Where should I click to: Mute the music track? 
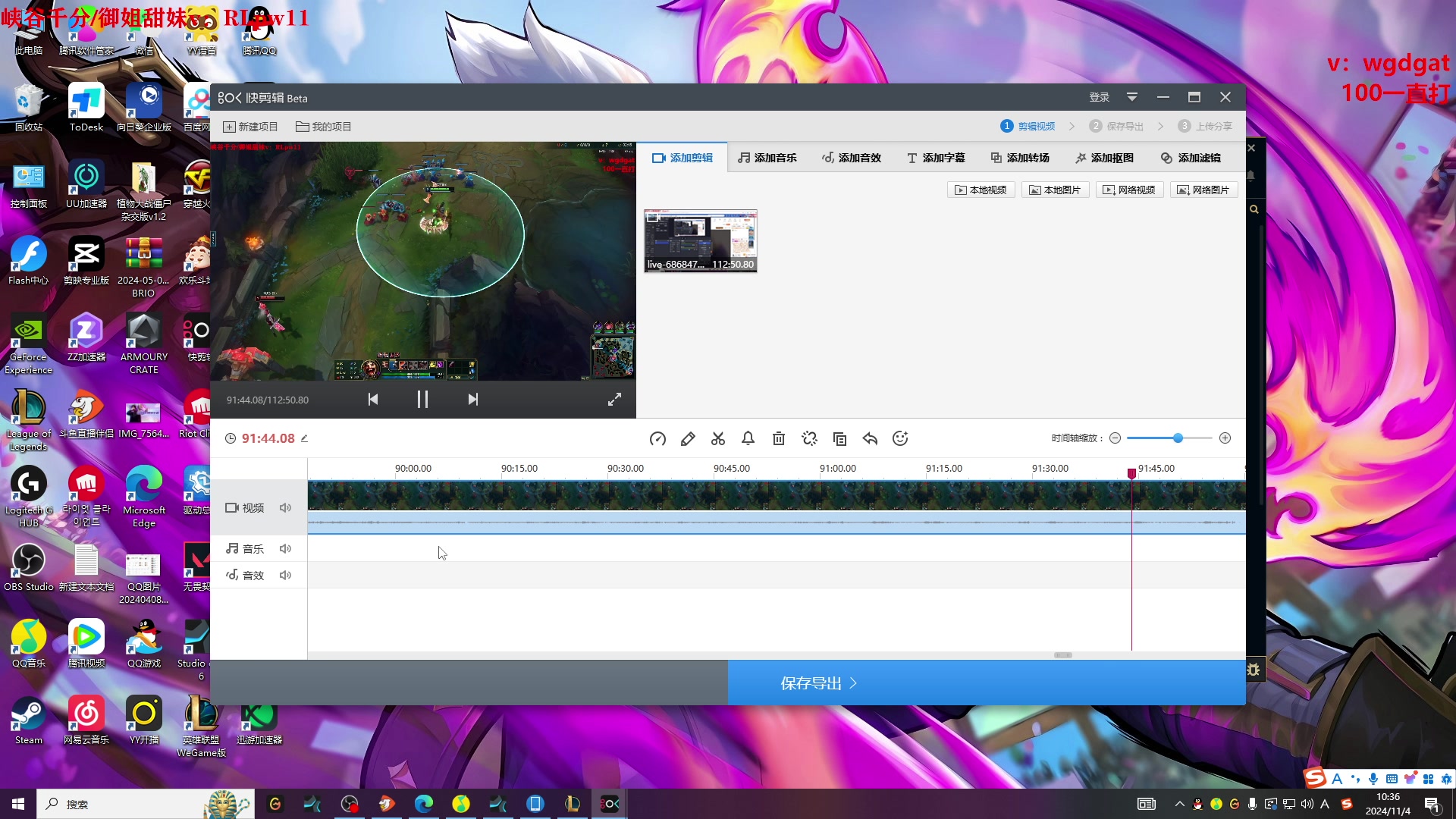tap(285, 548)
